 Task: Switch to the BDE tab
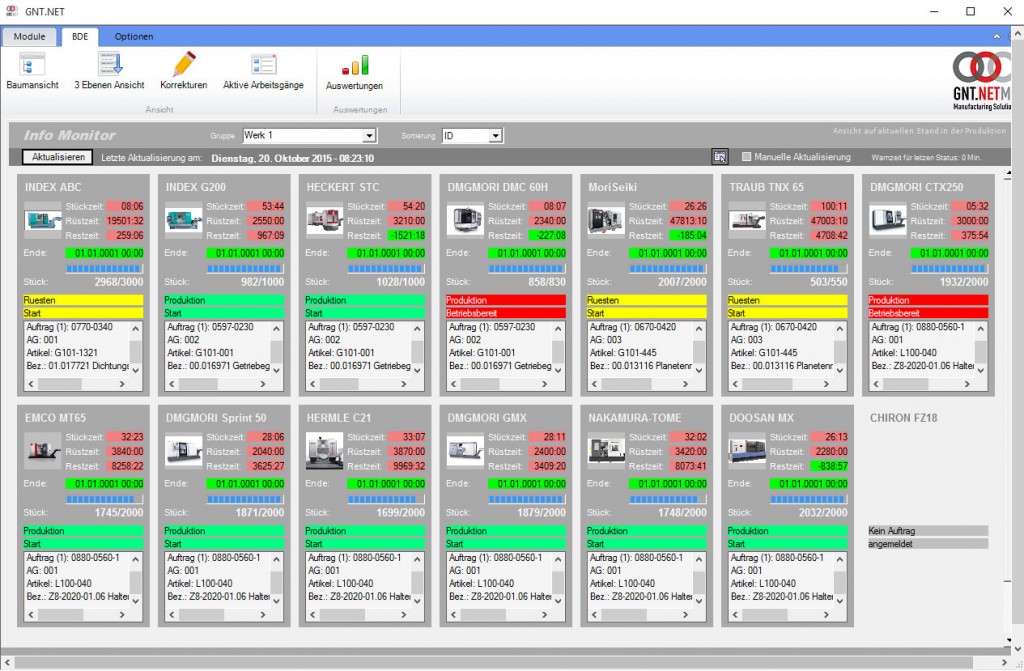[x=80, y=37]
